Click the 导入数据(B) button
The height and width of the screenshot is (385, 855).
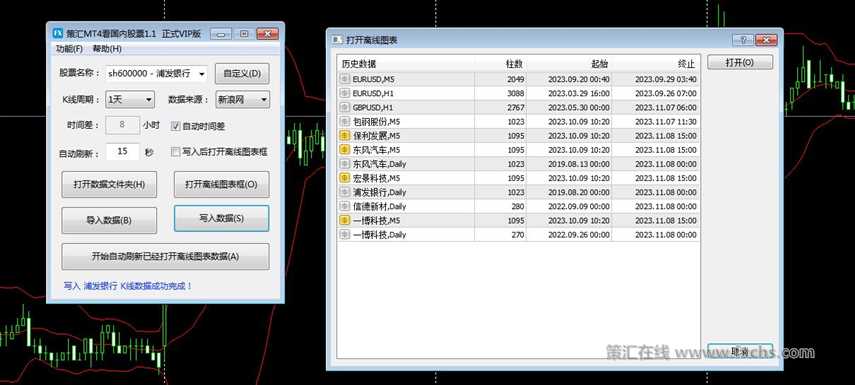point(109,220)
